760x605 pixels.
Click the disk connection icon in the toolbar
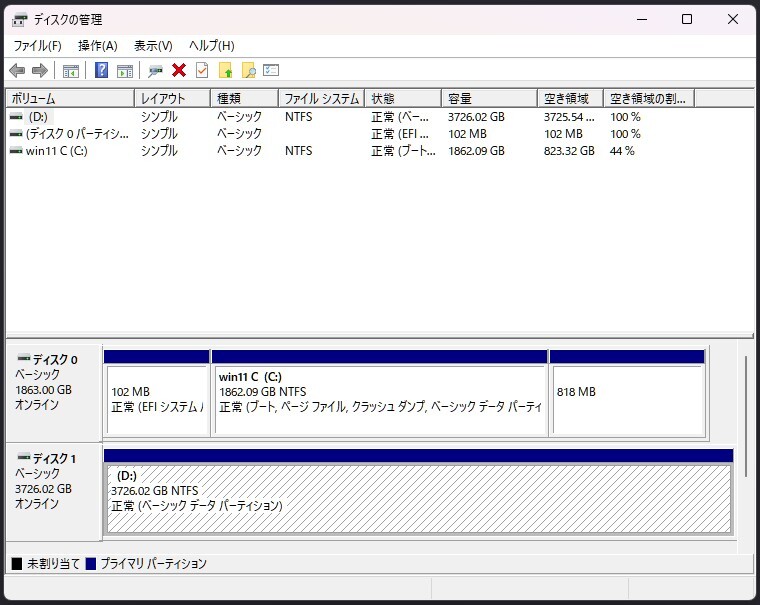click(155, 70)
